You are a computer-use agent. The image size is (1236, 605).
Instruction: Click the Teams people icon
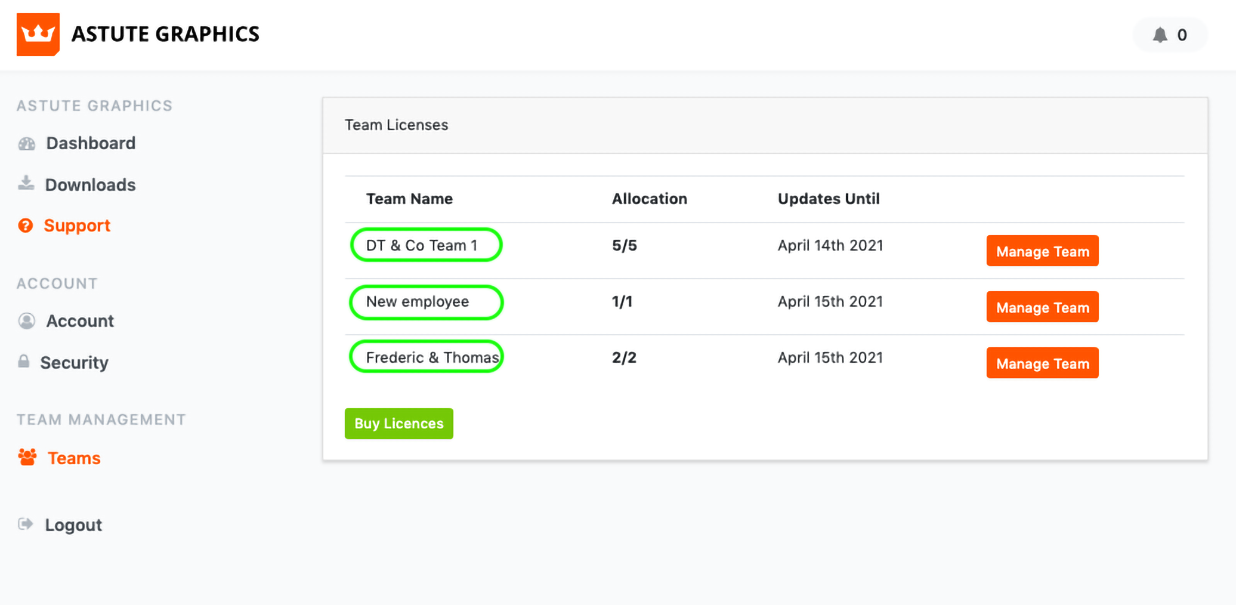(27, 458)
